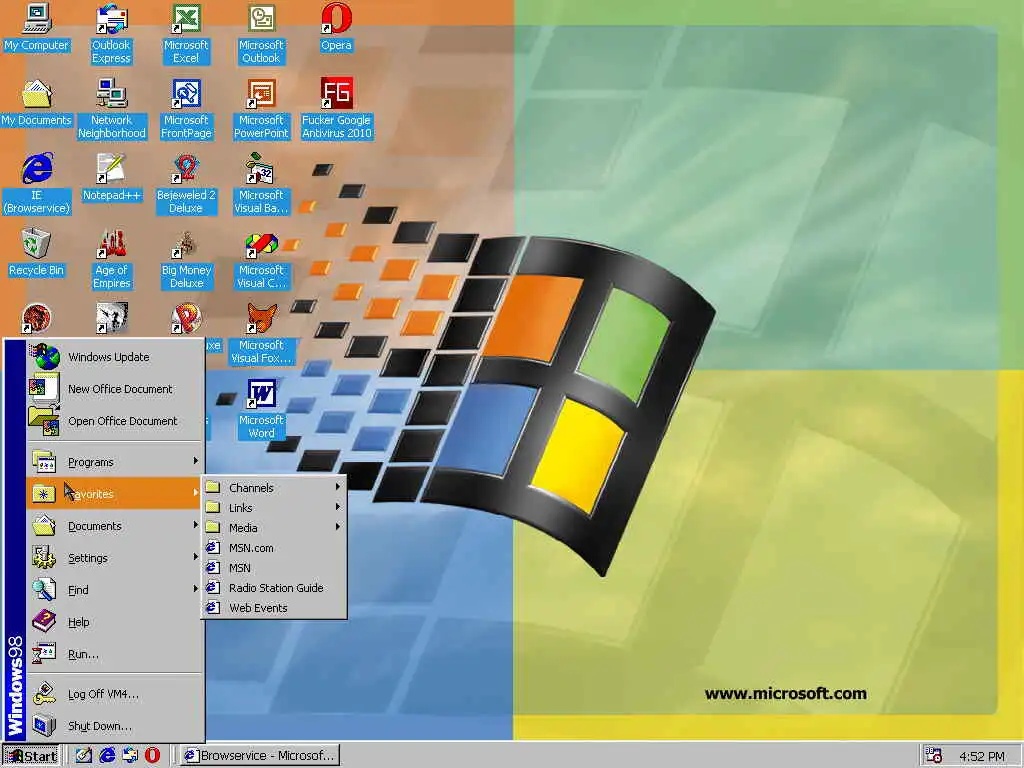The height and width of the screenshot is (768, 1024).
Task: Select Shut Down... in the Start menu
Action: (x=115, y=726)
